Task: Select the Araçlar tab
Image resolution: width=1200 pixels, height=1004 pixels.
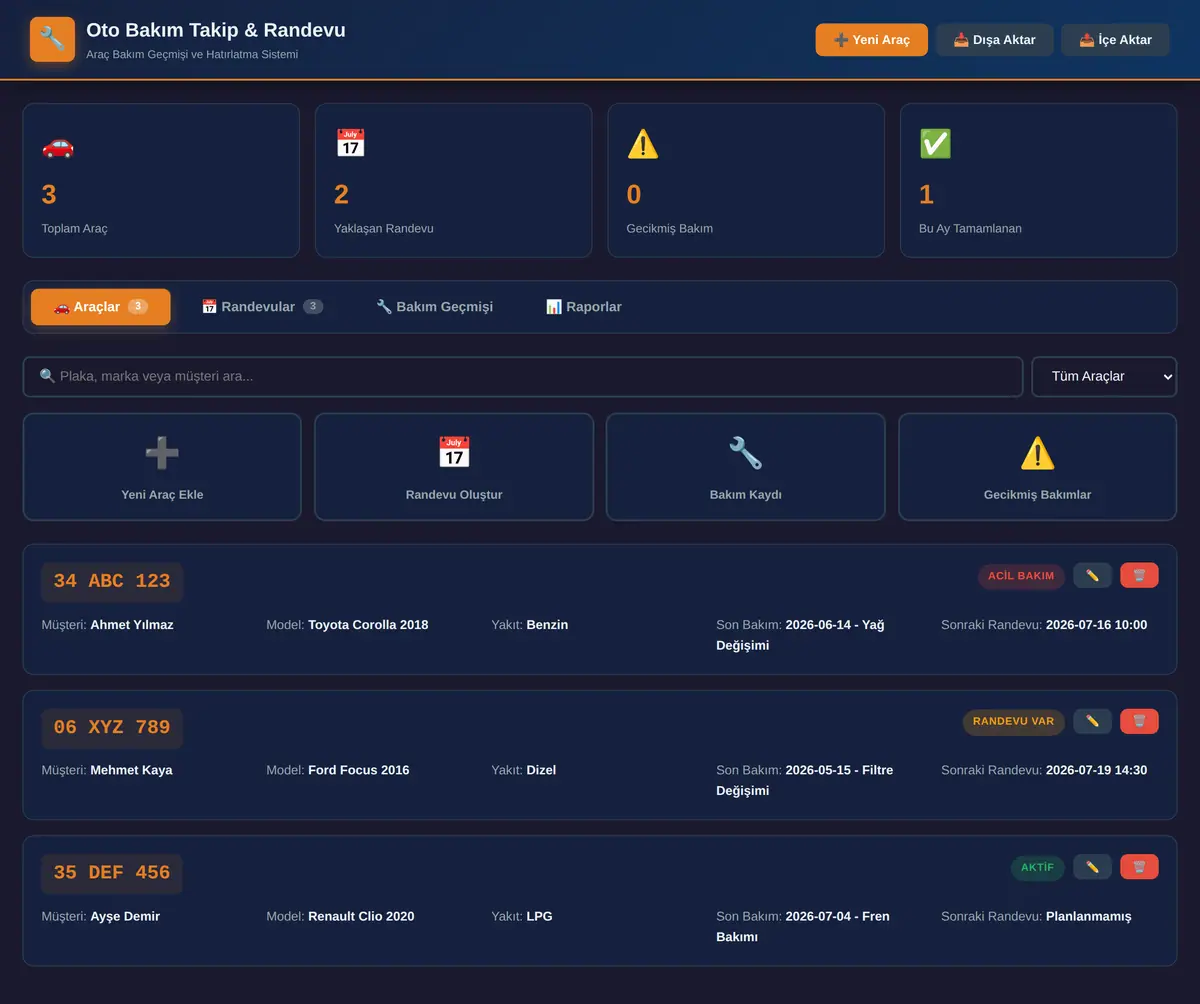Action: point(101,307)
